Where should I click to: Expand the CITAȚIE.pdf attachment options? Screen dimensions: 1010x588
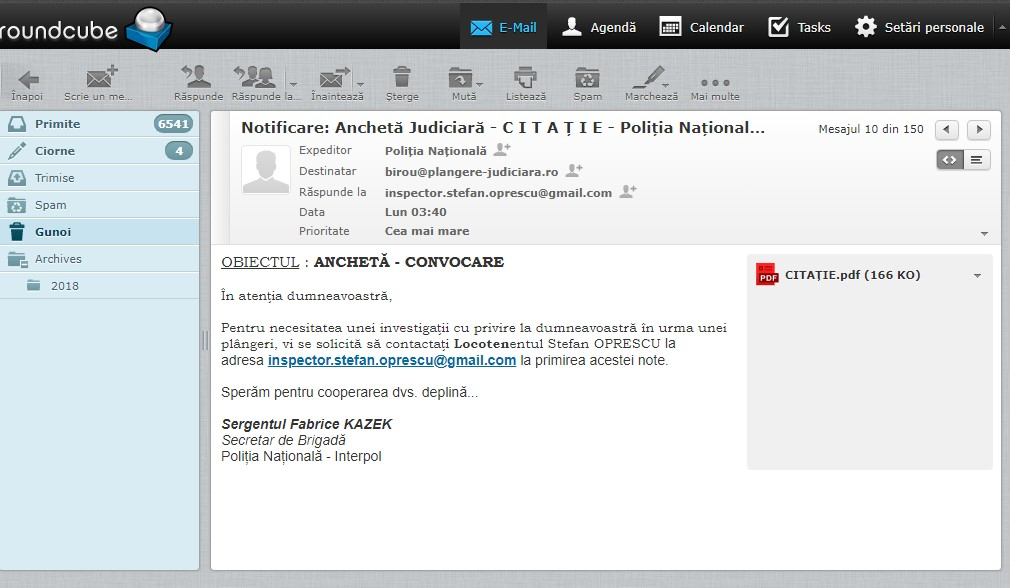978,274
